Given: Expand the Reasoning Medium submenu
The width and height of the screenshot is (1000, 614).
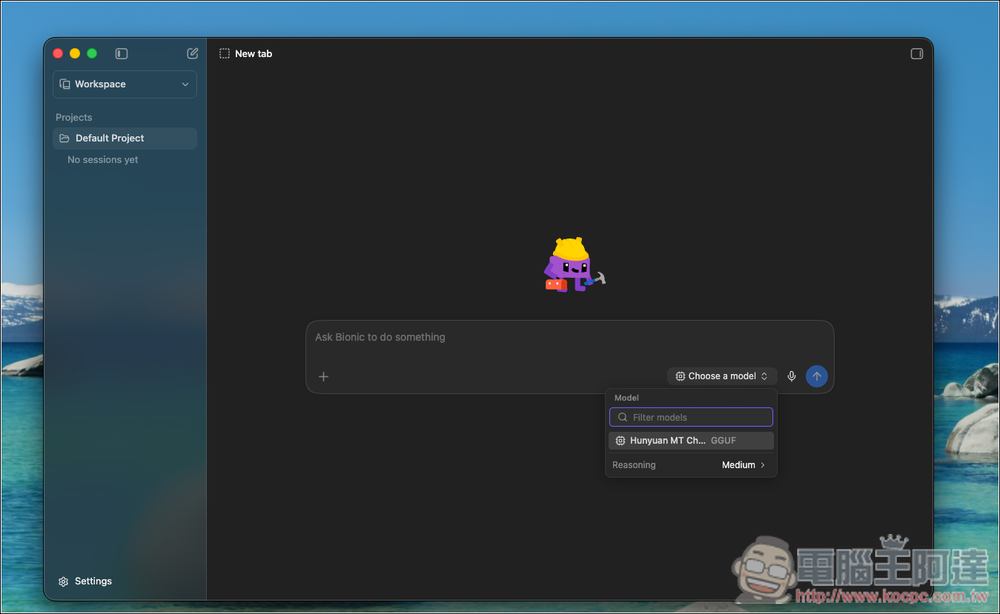Looking at the screenshot, I should (x=691, y=465).
